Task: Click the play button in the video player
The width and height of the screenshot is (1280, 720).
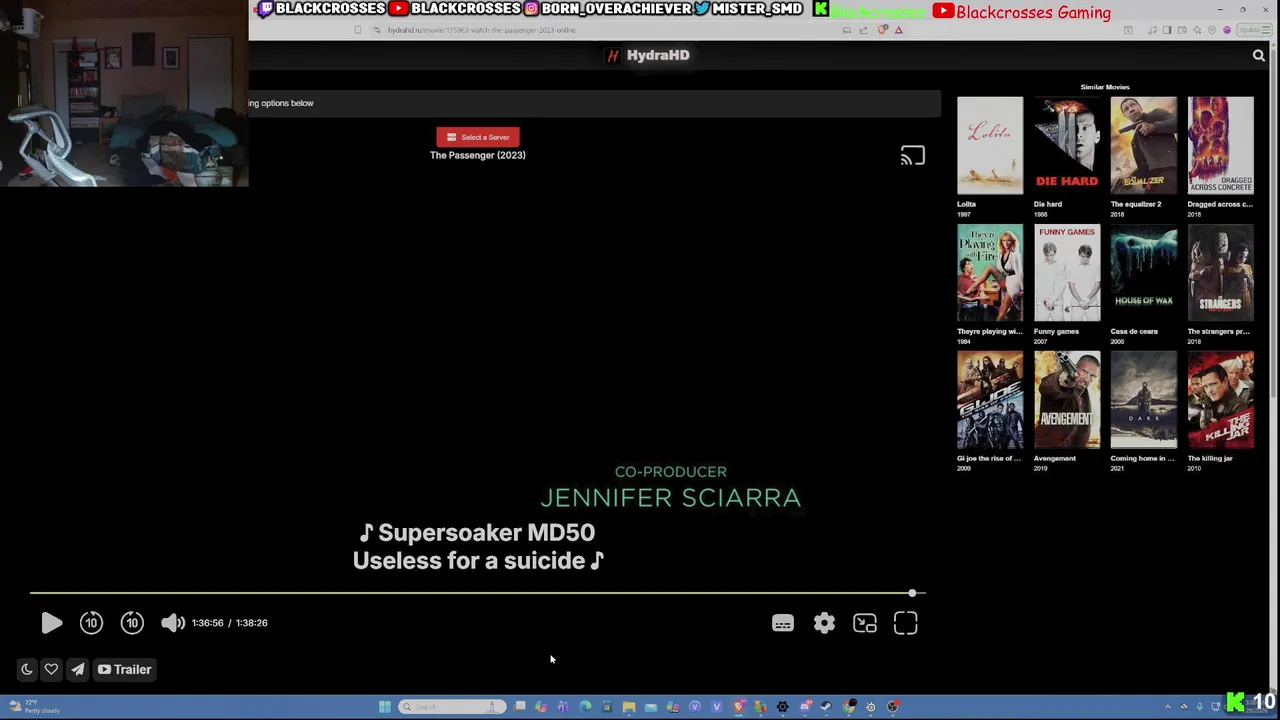Action: [x=52, y=623]
